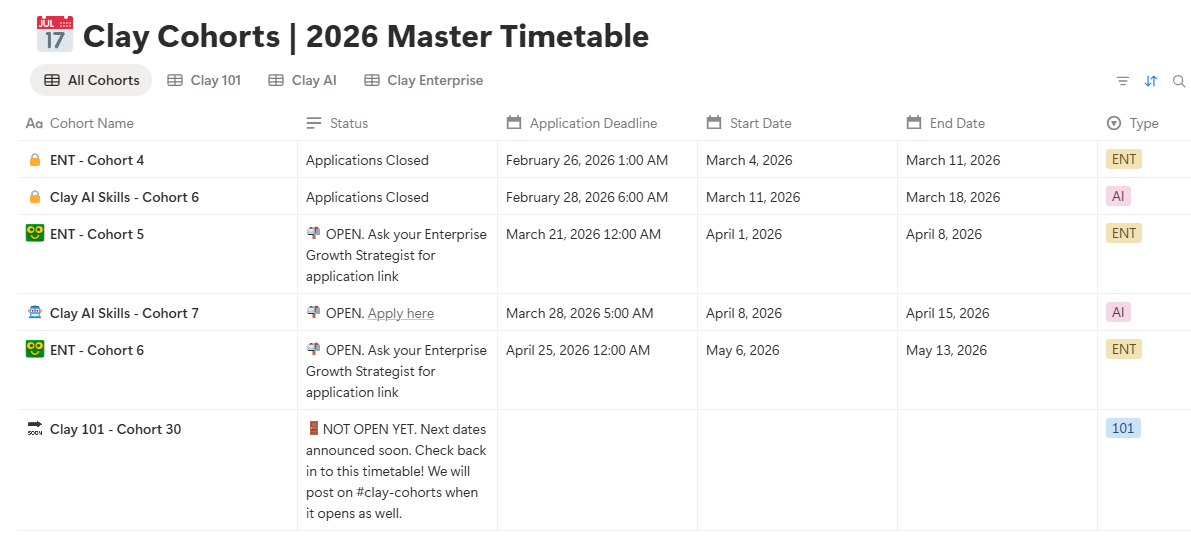
Task: Click green face icon of ENT - Cohort 5
Action: pos(35,233)
